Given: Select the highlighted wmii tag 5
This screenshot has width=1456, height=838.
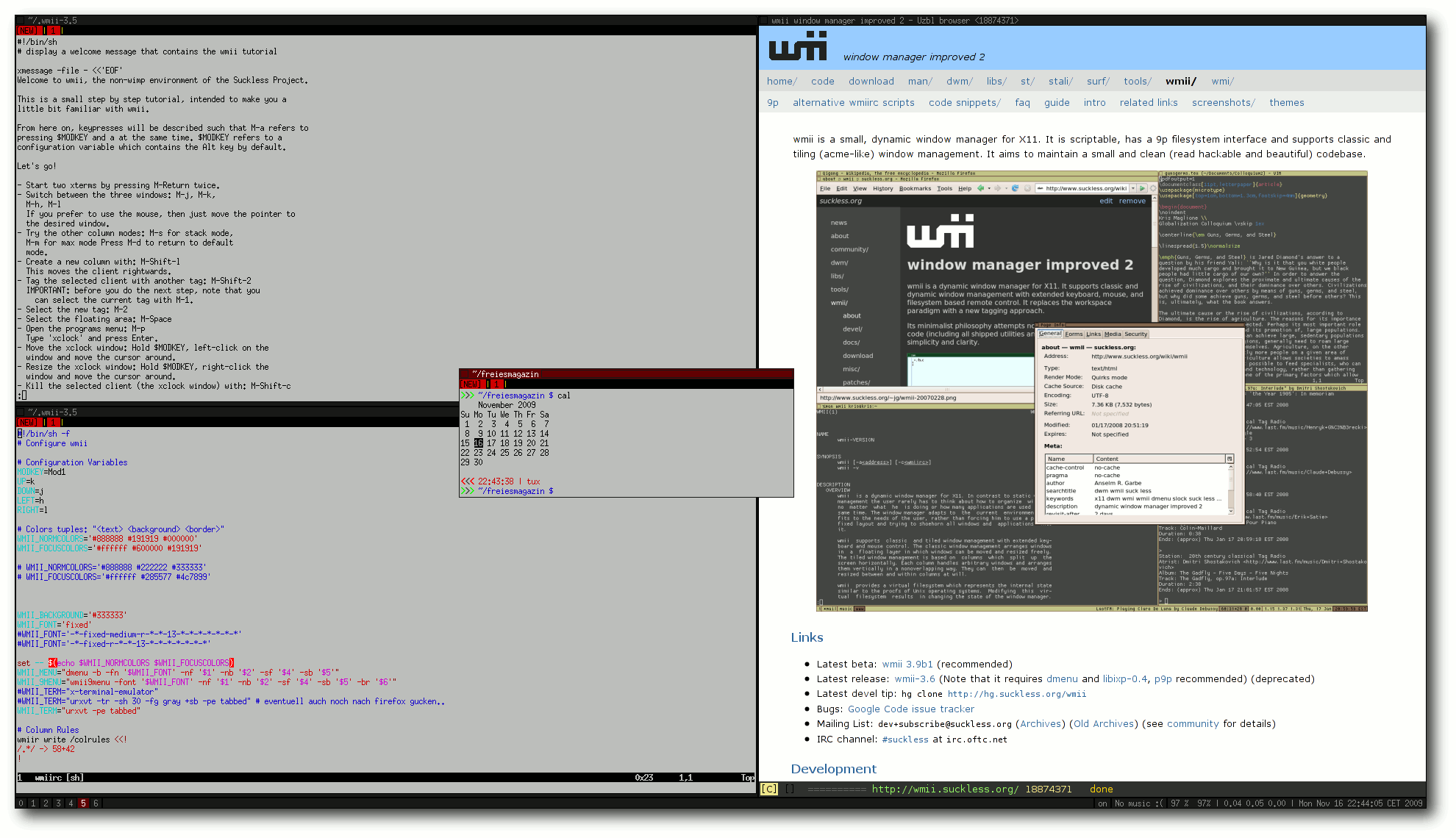Looking at the screenshot, I should (x=83, y=803).
